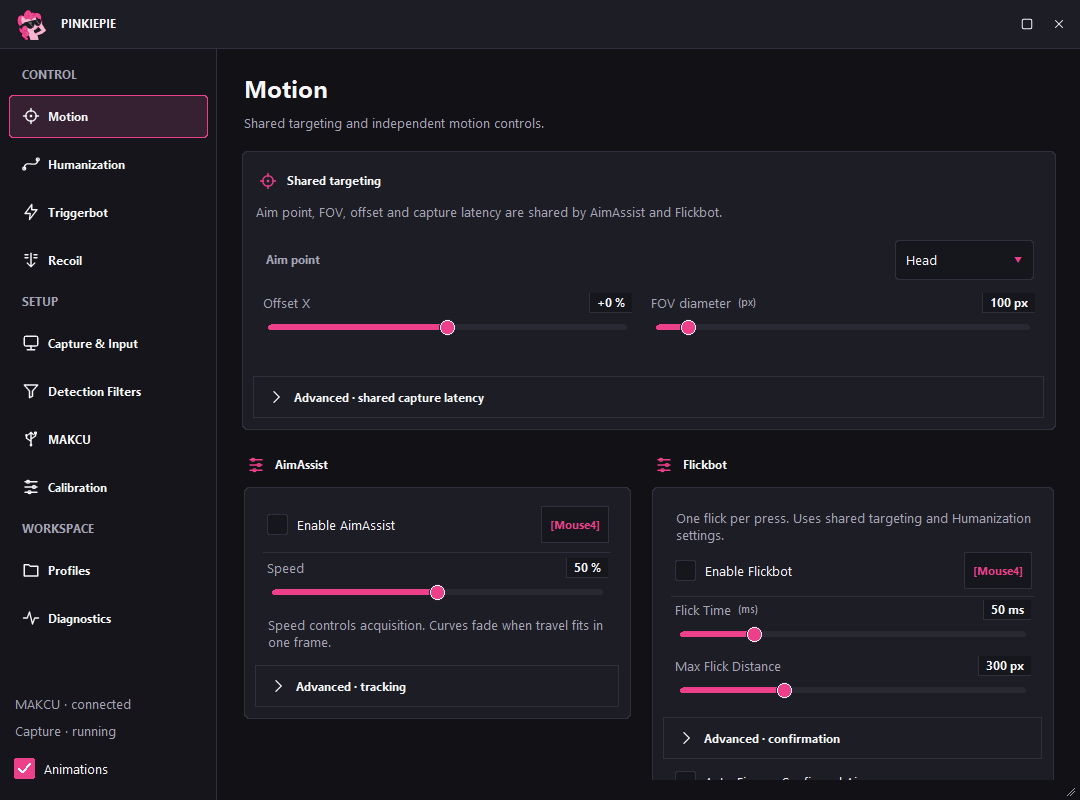
Task: Click the Speed 50 % value field
Action: (587, 568)
